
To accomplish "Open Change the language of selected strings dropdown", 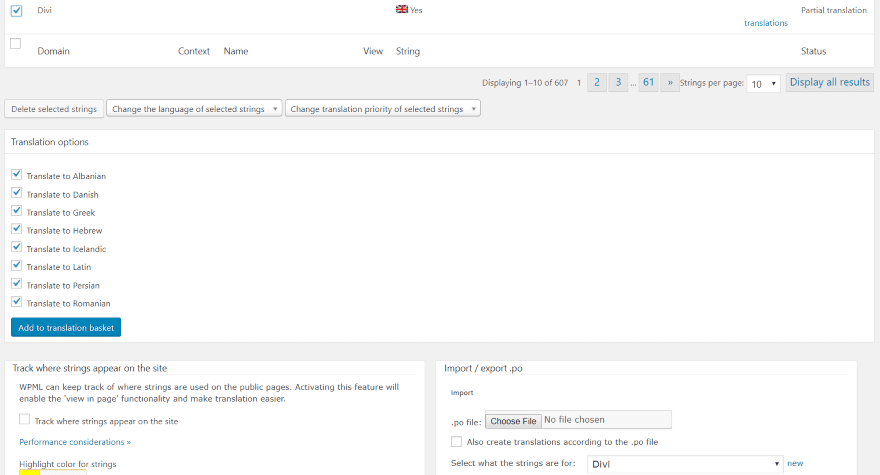I will pyautogui.click(x=194, y=108).
